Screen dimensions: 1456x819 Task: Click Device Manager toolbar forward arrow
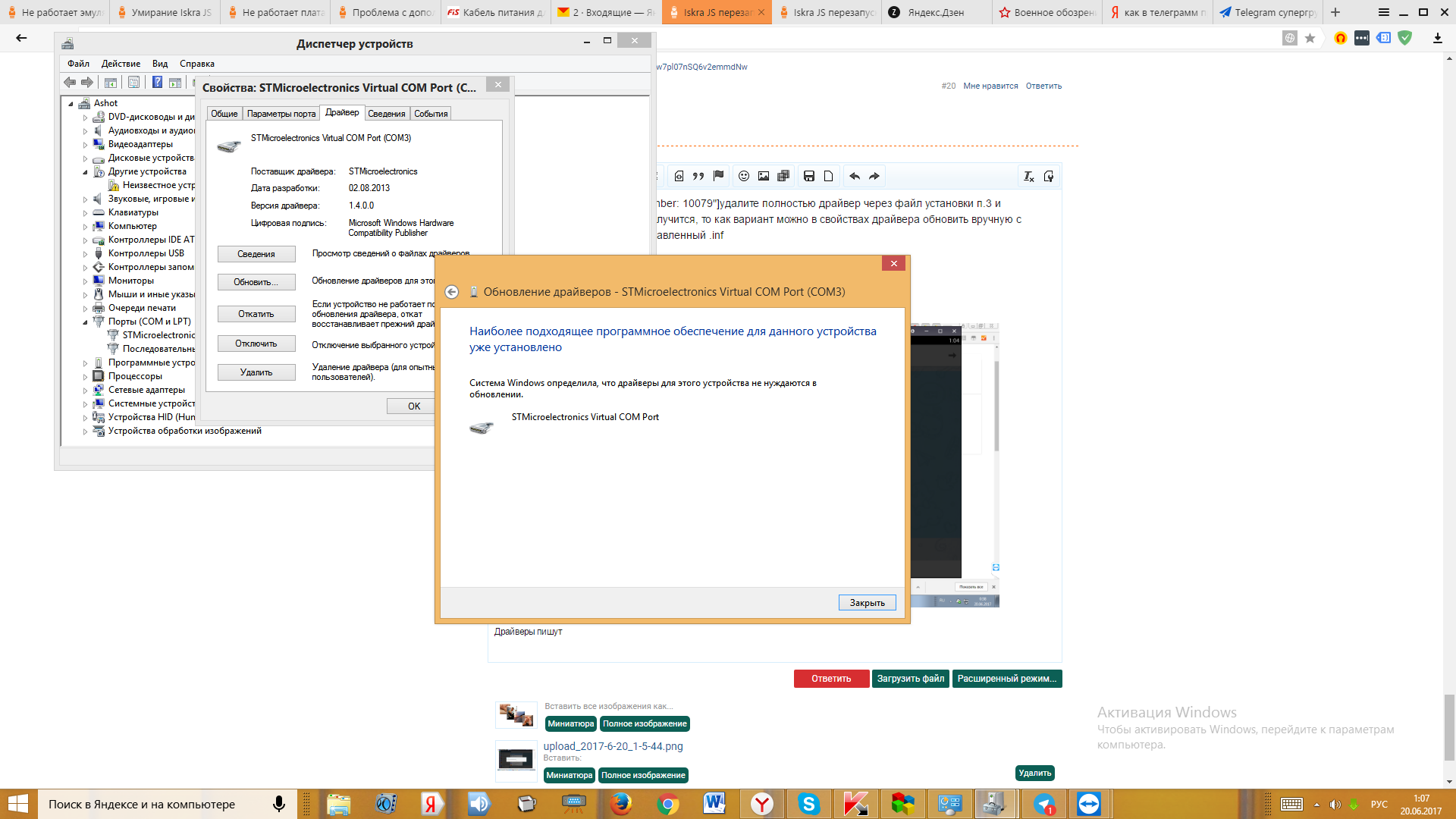pos(87,82)
